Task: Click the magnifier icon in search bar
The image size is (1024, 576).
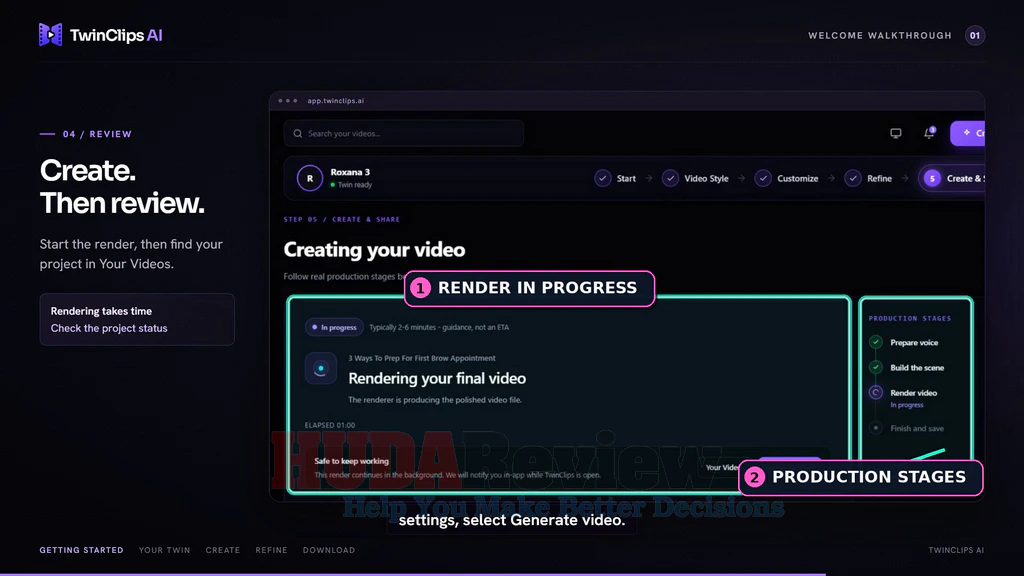Action: [x=298, y=133]
